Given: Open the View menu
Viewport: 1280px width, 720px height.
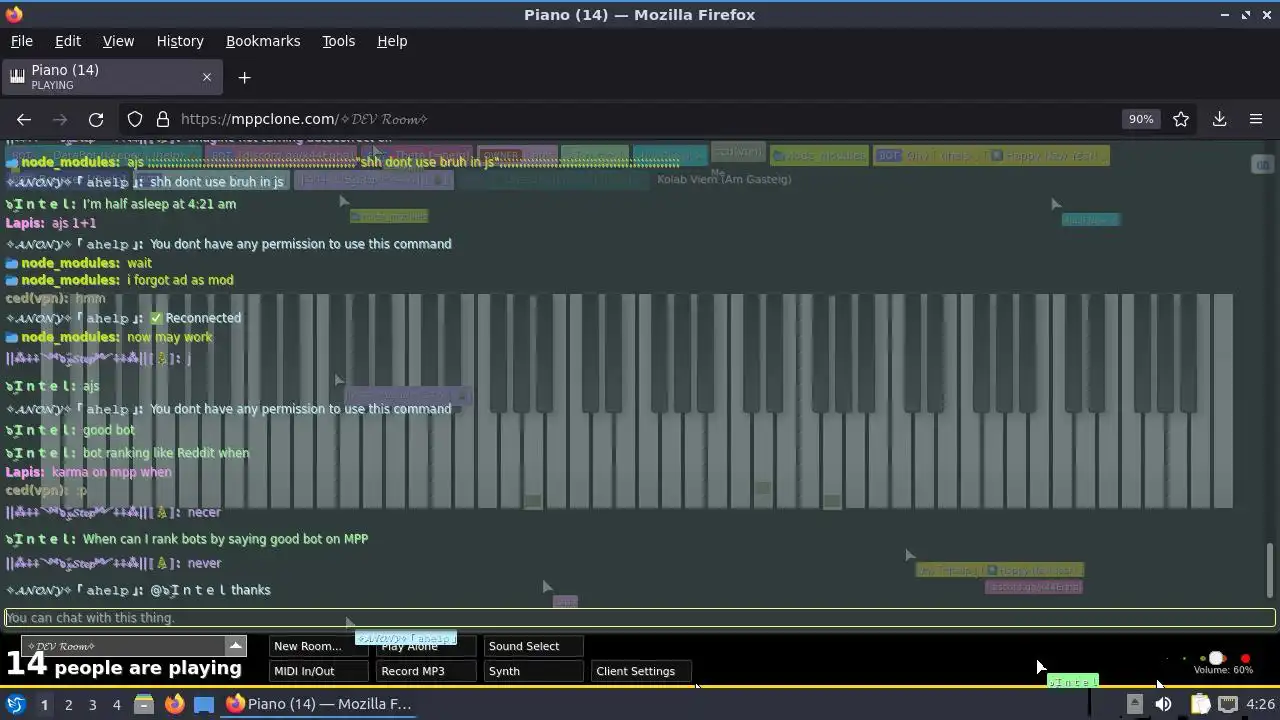Looking at the screenshot, I should coord(118,41).
